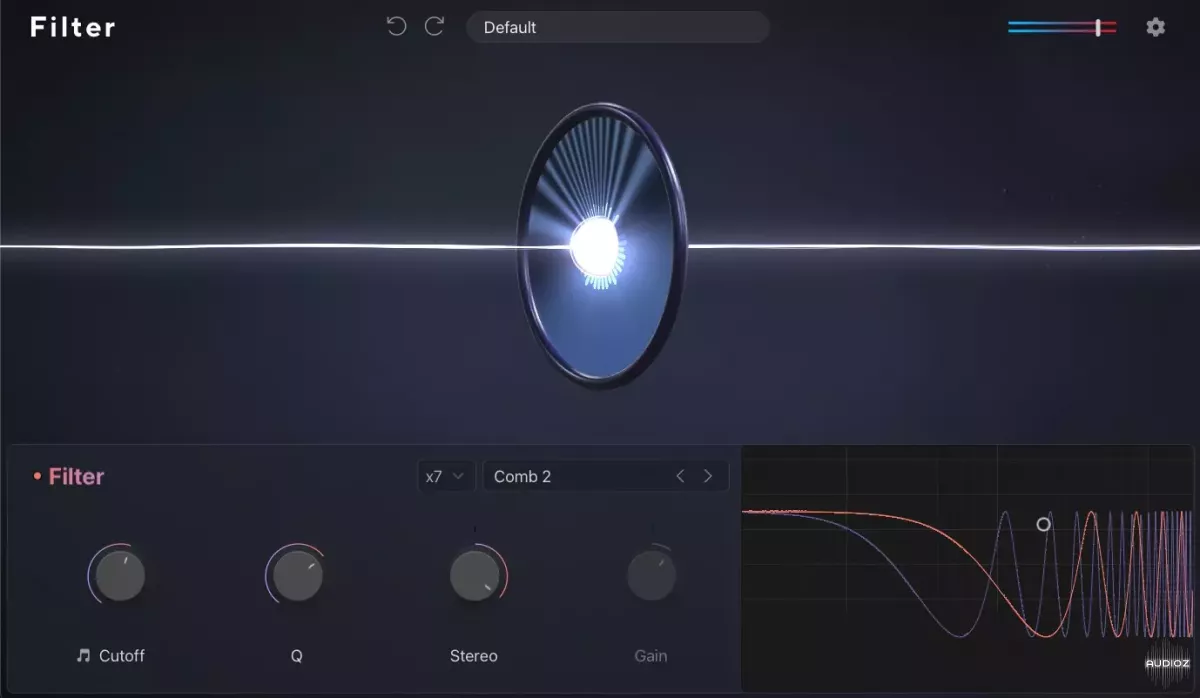Click the glowing lens visualizer

point(601,246)
